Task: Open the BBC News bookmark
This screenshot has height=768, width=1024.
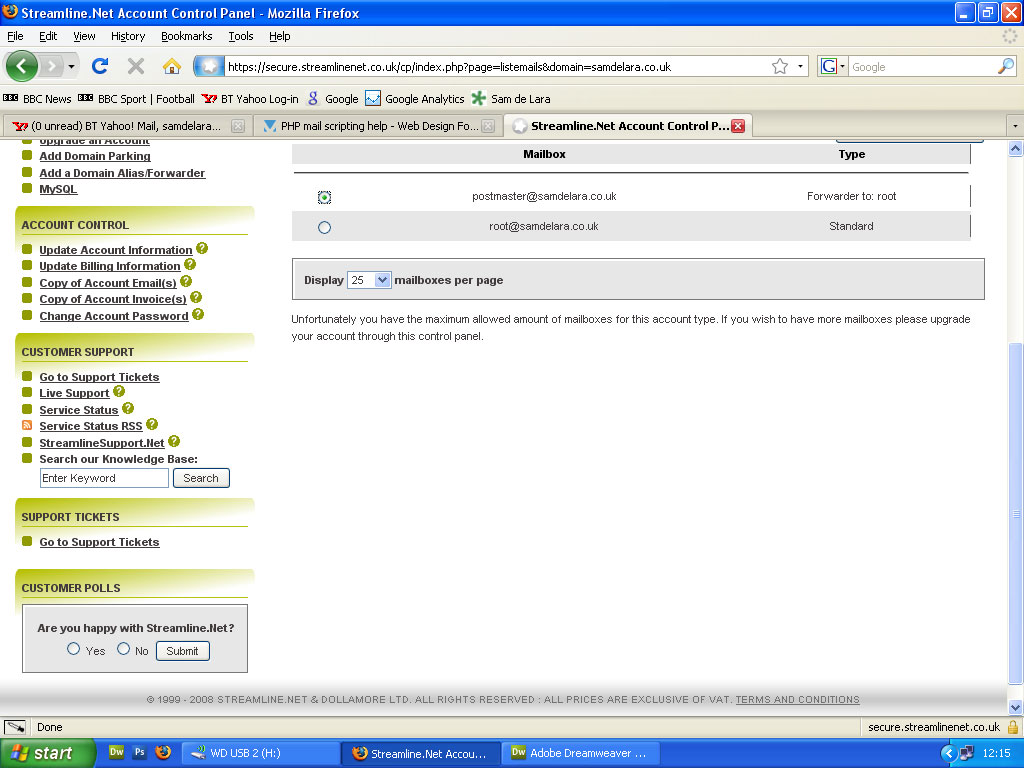Action: (37, 99)
